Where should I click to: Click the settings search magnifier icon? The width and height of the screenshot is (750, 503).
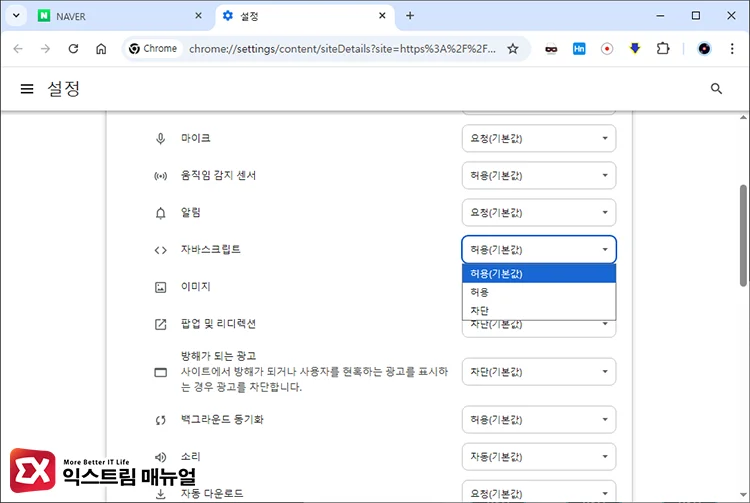point(716,88)
